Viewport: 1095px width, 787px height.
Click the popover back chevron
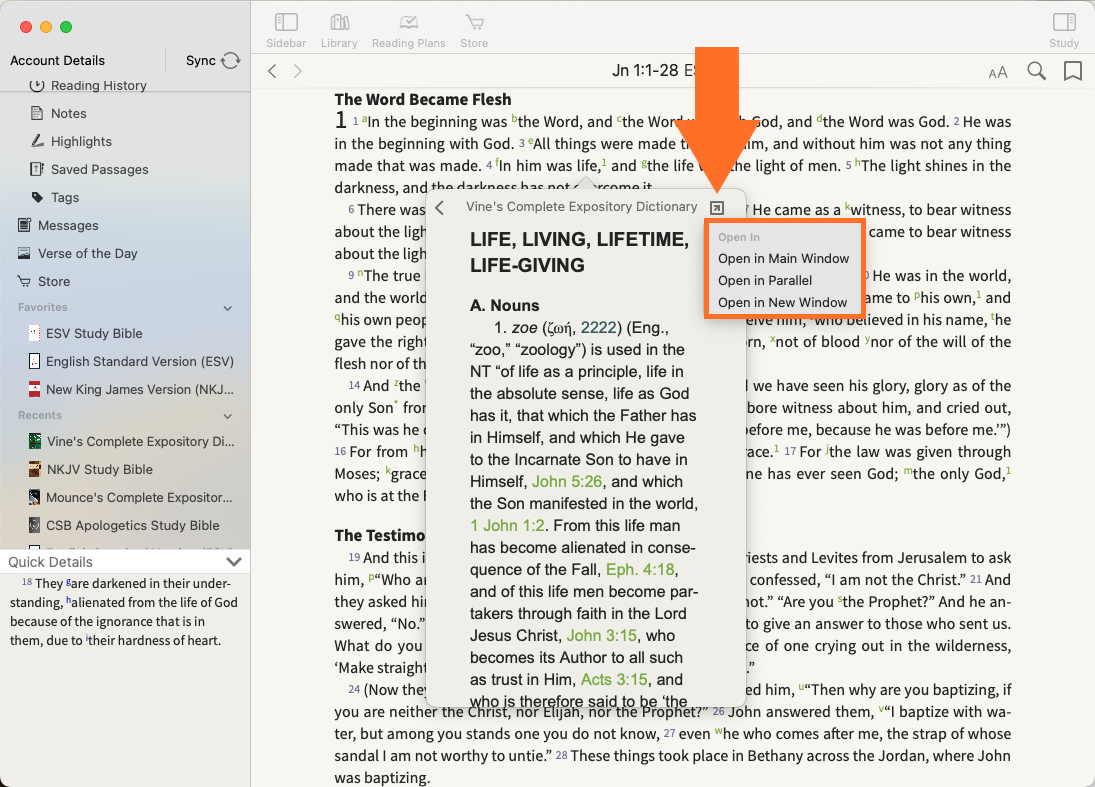coord(439,207)
